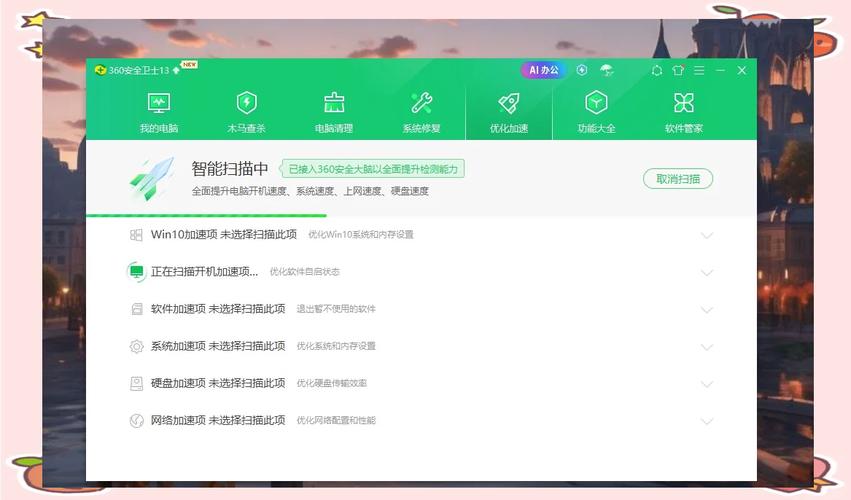Image resolution: width=851 pixels, height=500 pixels.
Task: Open 电脑清理 cleanup broom icon
Action: coord(334,112)
